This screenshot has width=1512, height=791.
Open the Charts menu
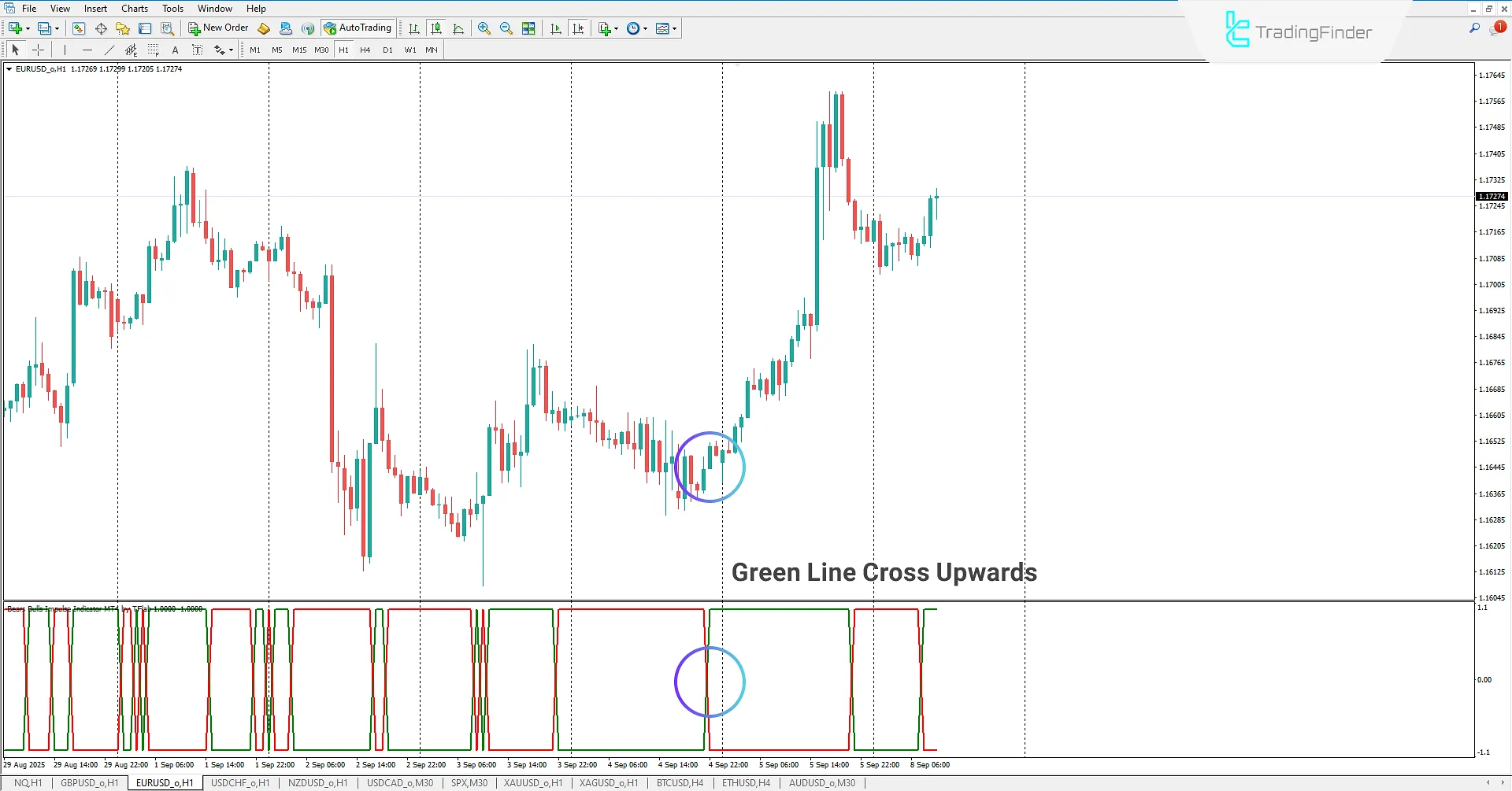tap(134, 8)
